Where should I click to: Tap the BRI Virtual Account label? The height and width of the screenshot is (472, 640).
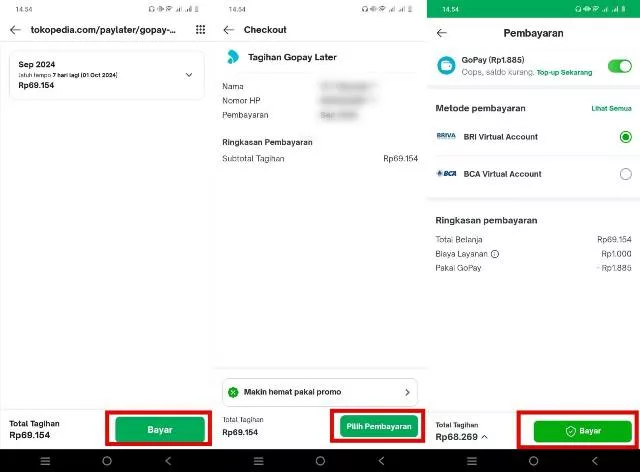point(500,137)
